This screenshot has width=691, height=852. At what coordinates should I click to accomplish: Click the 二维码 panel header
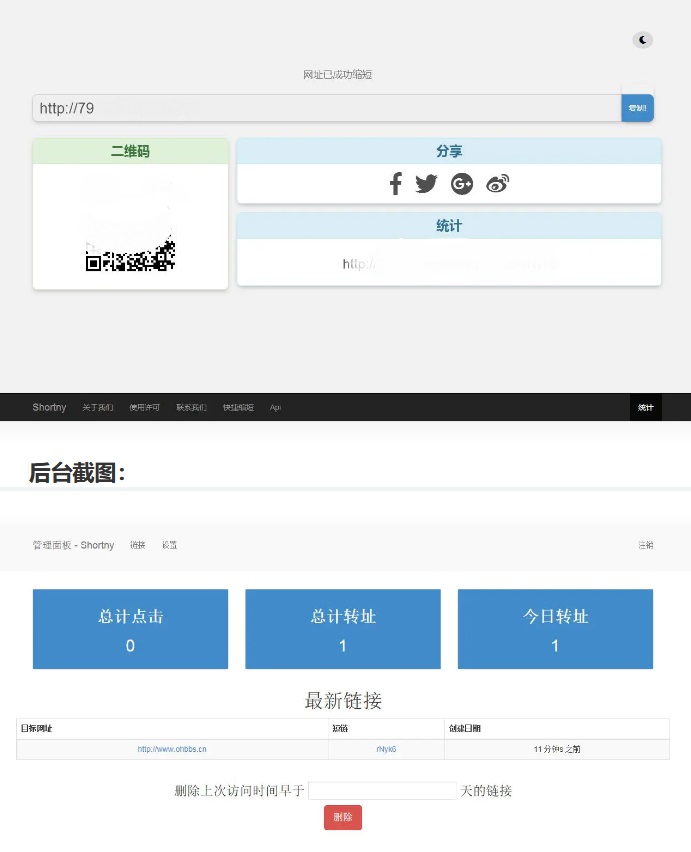tap(130, 151)
